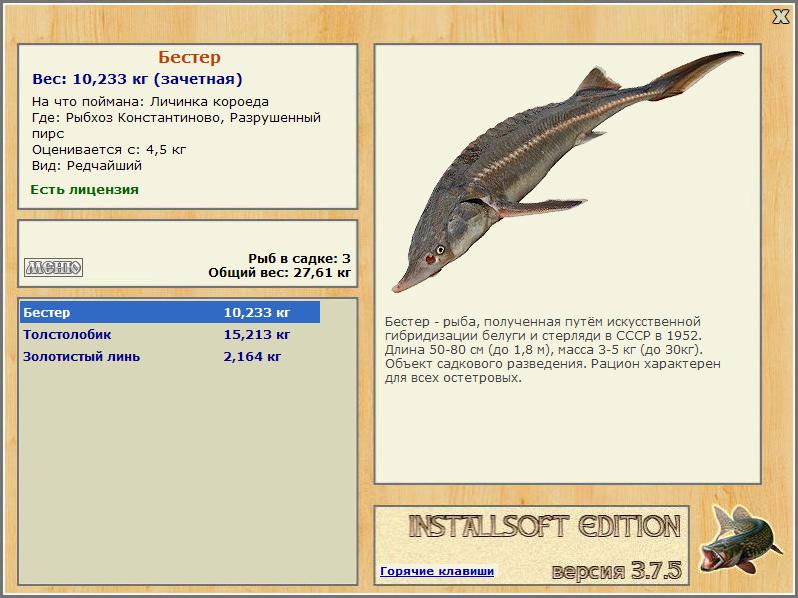The image size is (798, 598).
Task: Click the 15,213 кг weight entry
Action: (x=256, y=334)
